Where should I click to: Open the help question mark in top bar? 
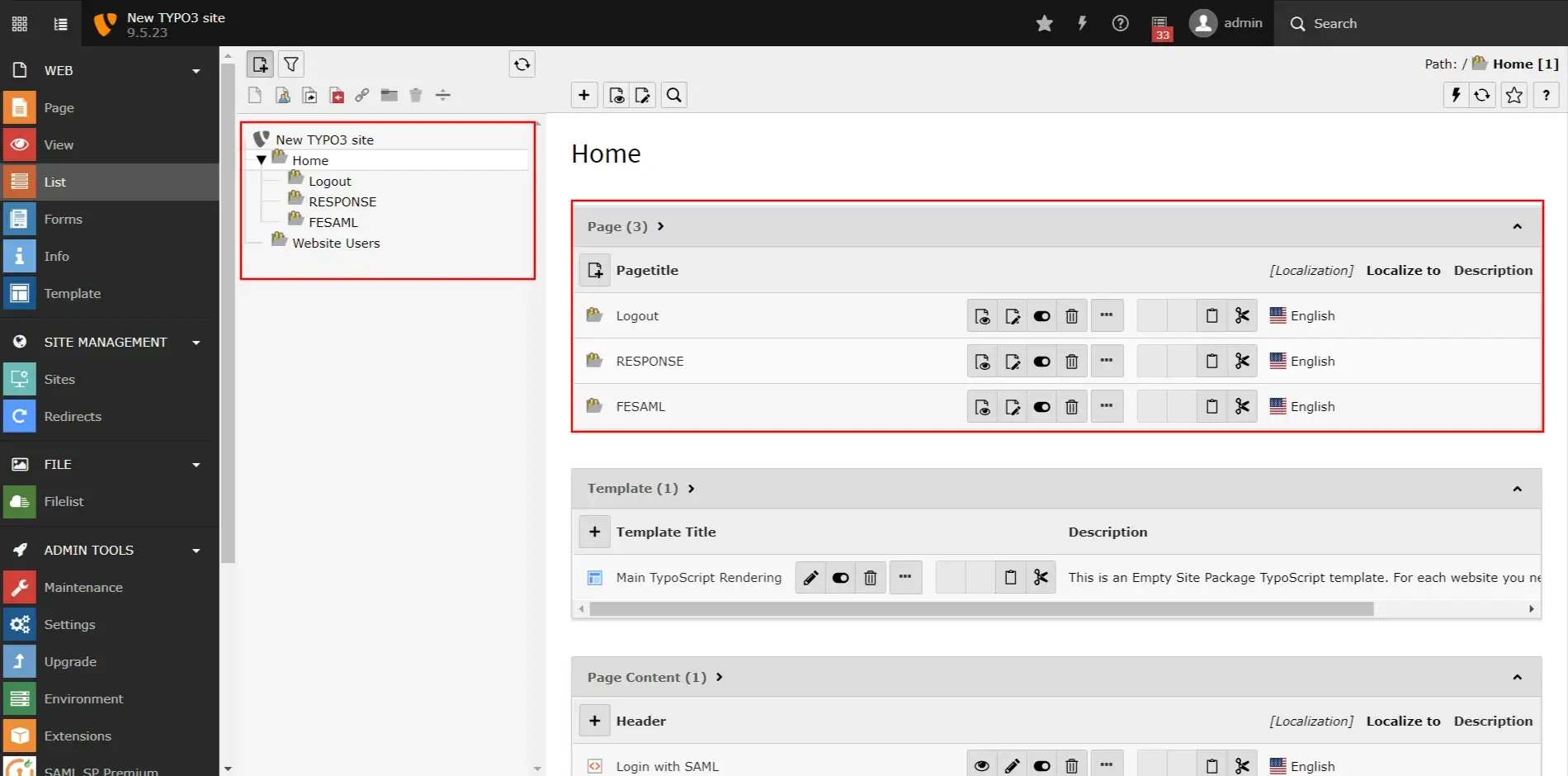[1120, 23]
